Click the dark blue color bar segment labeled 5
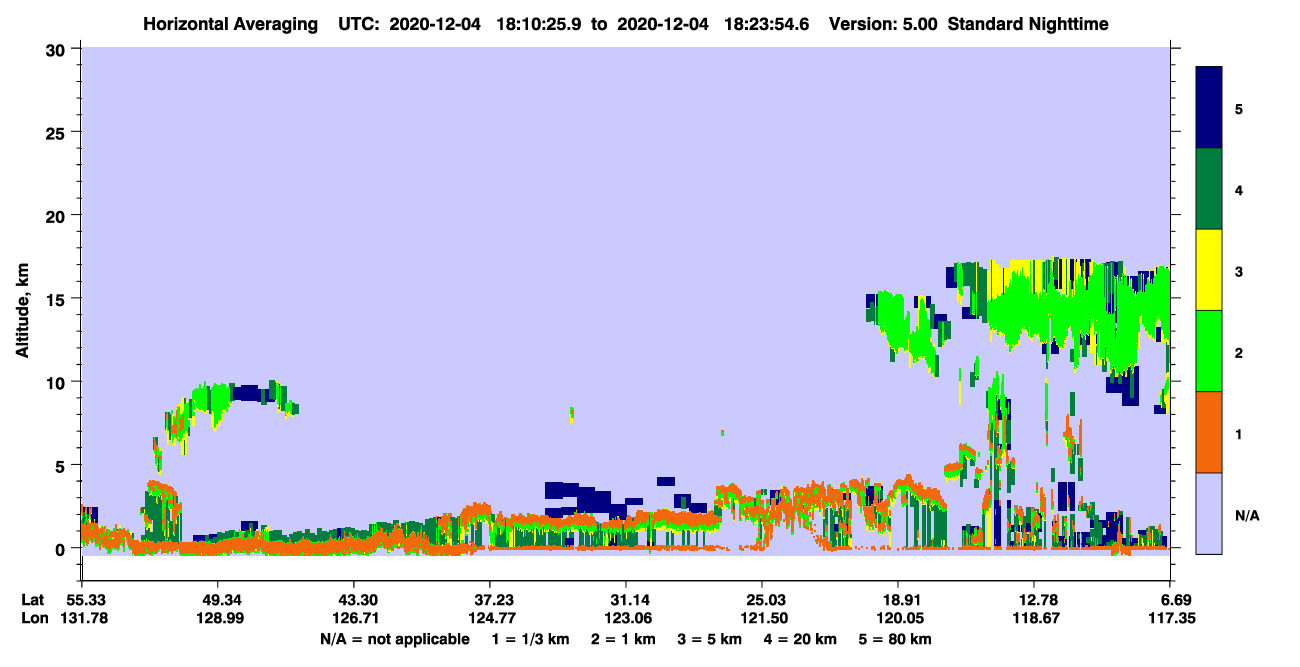Screen dimensions: 1300x667 click(1209, 108)
